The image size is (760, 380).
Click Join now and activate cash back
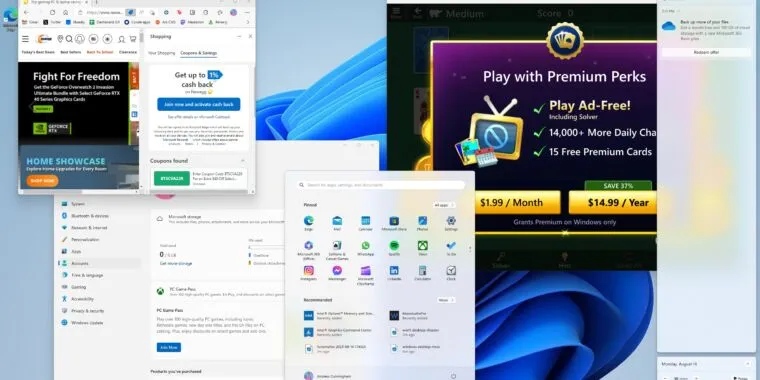point(199,104)
